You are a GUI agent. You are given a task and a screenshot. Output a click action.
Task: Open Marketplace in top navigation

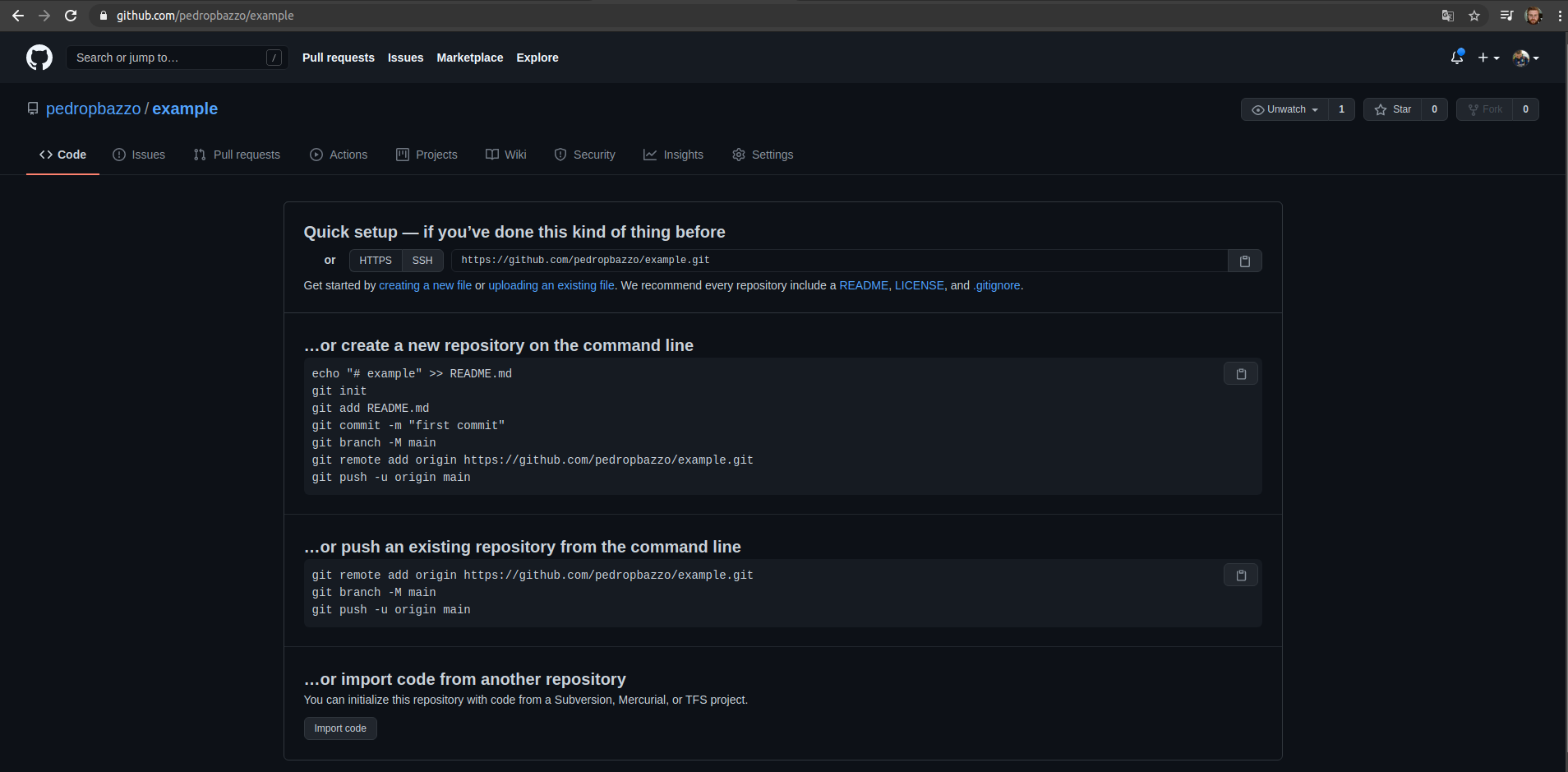point(470,58)
